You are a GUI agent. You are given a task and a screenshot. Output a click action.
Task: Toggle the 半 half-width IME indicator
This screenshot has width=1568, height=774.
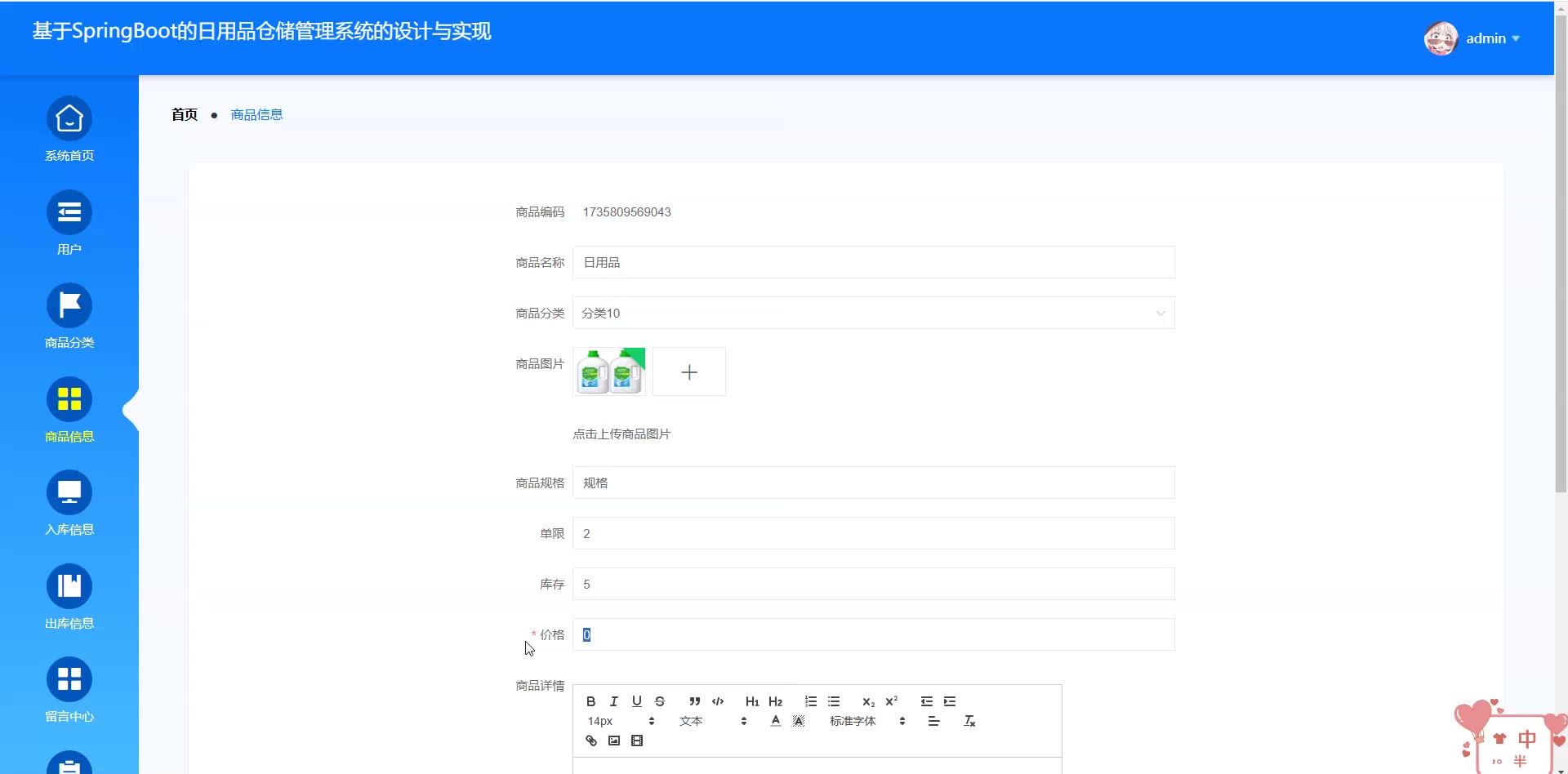click(1520, 761)
